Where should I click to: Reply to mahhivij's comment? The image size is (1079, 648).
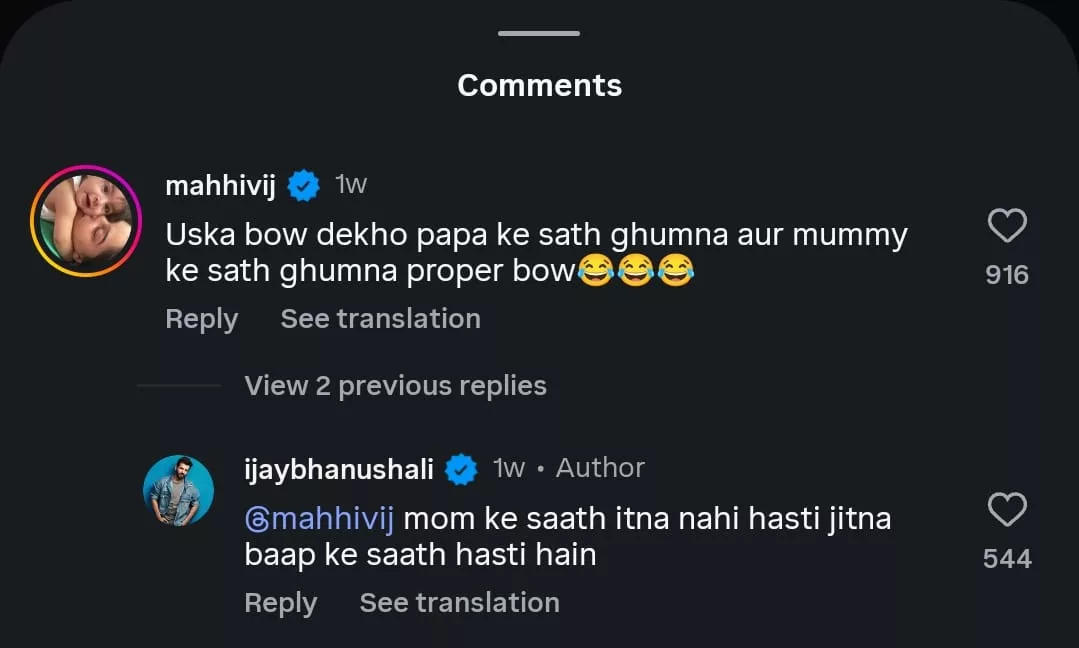coord(201,319)
